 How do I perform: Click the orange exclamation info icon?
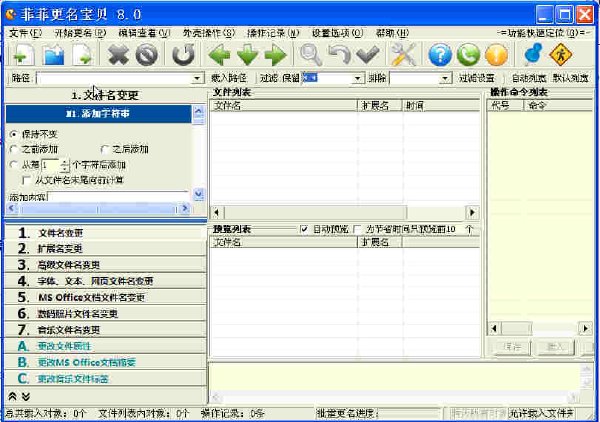496,55
